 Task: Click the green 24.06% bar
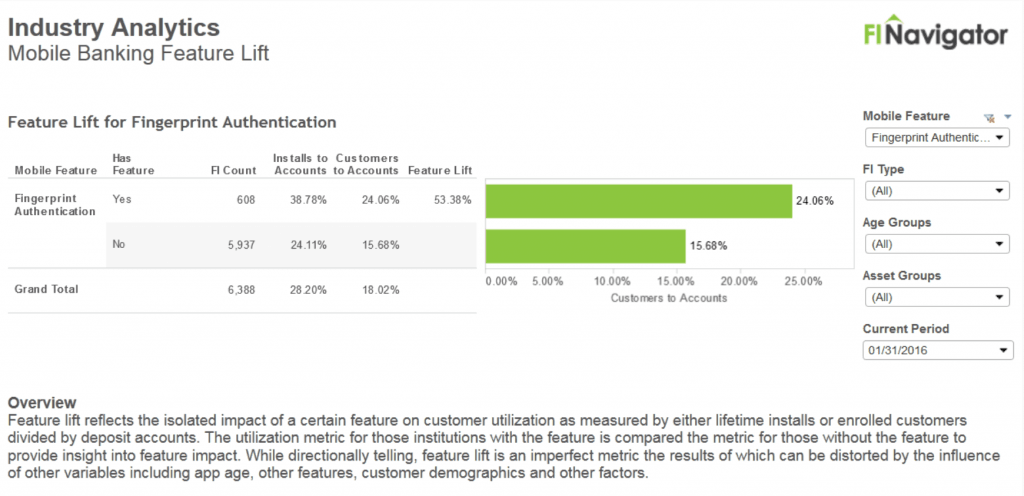coord(638,200)
